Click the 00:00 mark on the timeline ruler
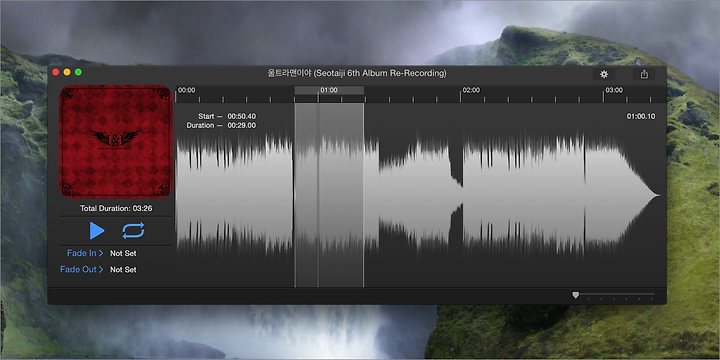Image resolution: width=720 pixels, height=360 pixels. tap(186, 90)
